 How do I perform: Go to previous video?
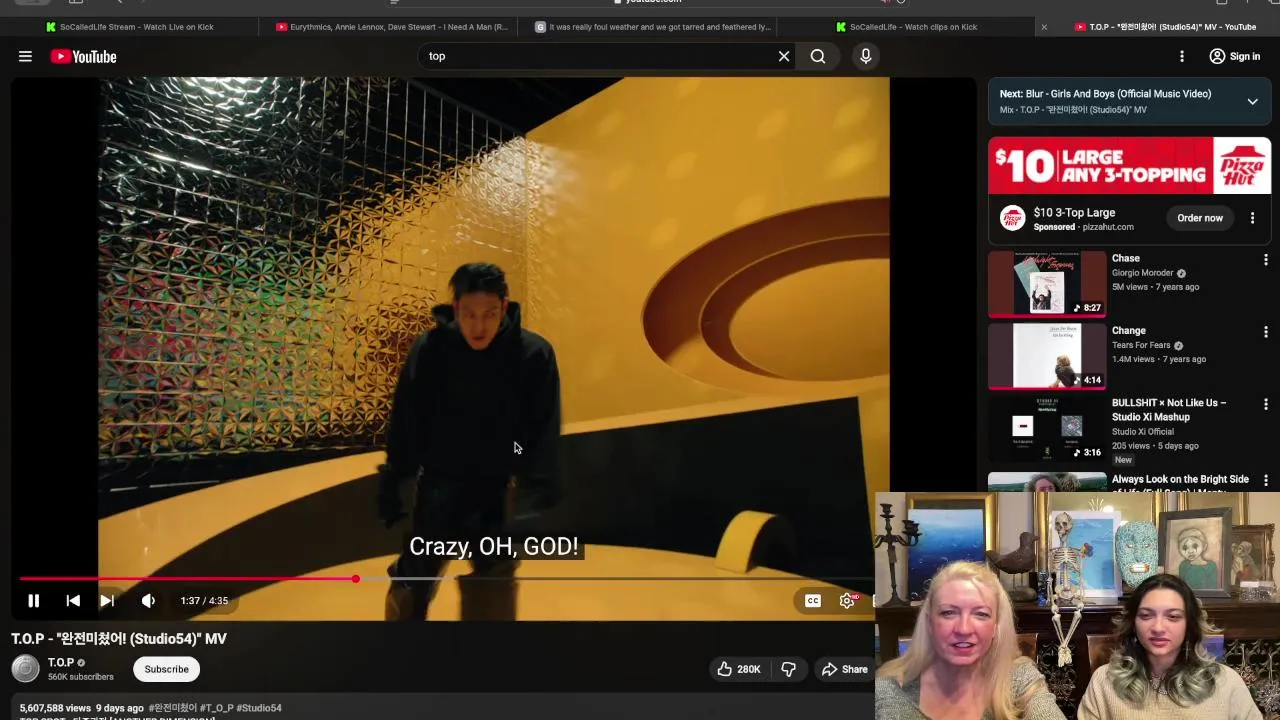point(73,600)
